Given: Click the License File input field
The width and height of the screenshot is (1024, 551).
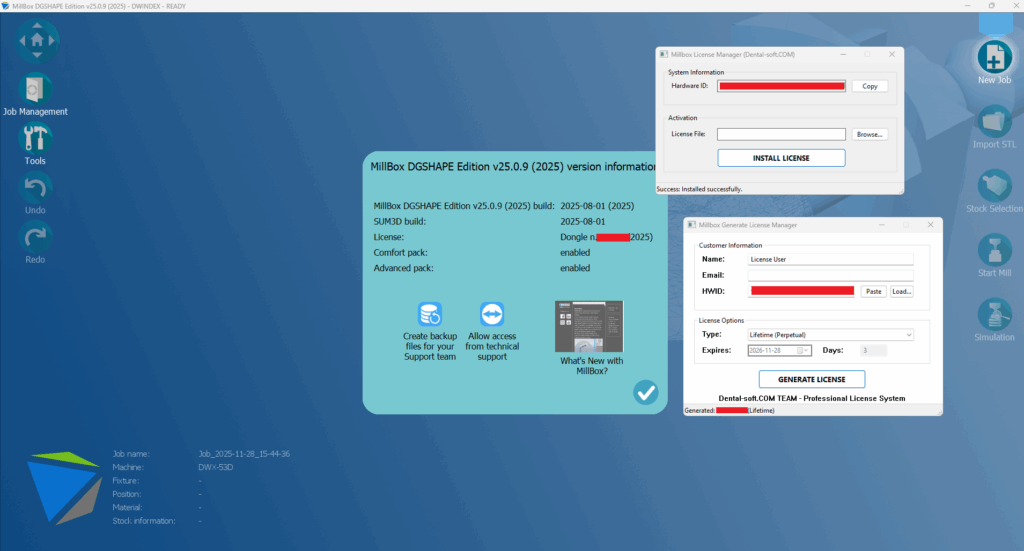Looking at the screenshot, I should point(781,134).
